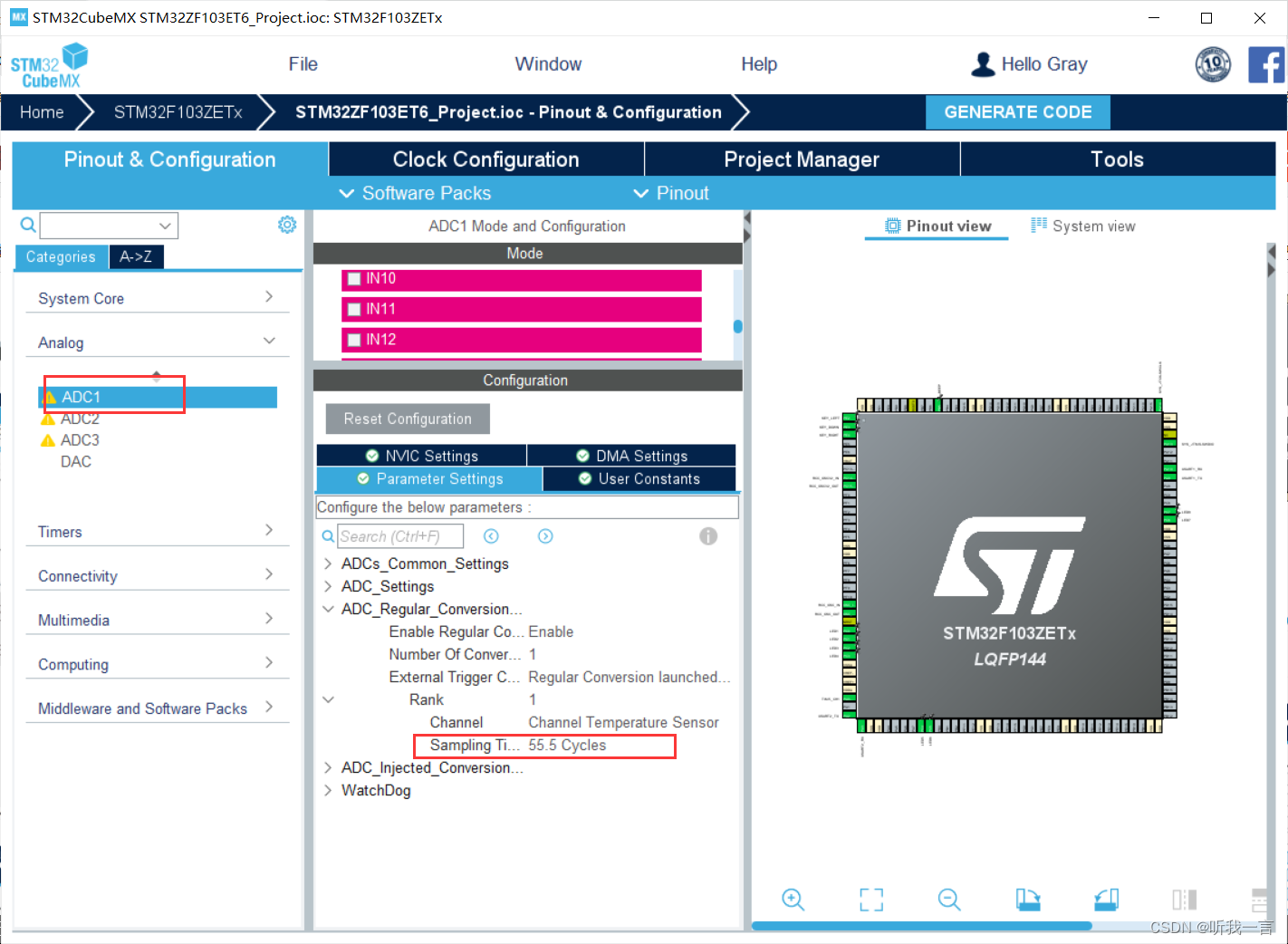Enable the IN12 channel checkbox
This screenshot has height=944, width=1288.
355,340
